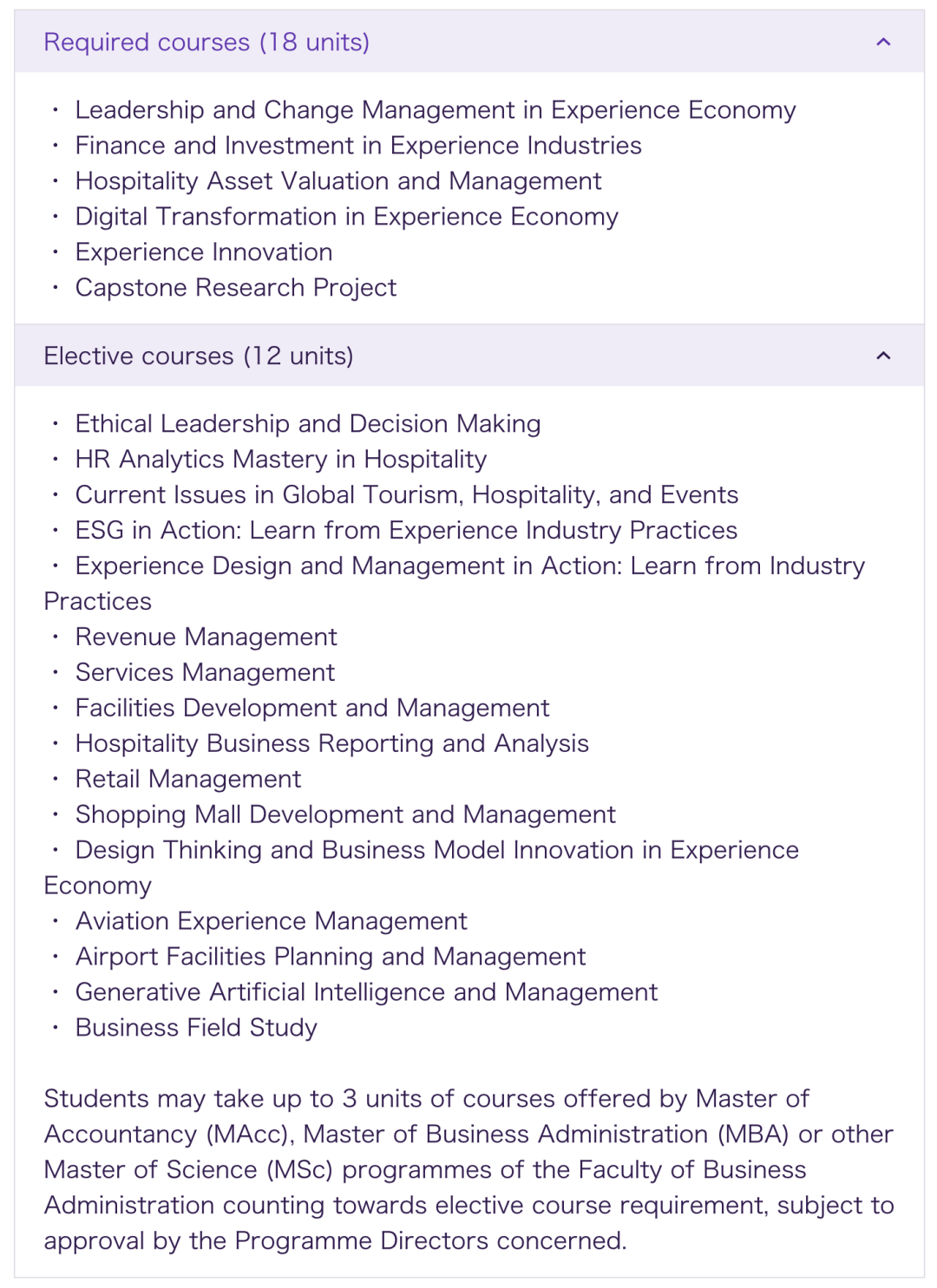Screen dimensions: 937x1288
Task: Select Leadership and Change Management course text
Action: 435,110
